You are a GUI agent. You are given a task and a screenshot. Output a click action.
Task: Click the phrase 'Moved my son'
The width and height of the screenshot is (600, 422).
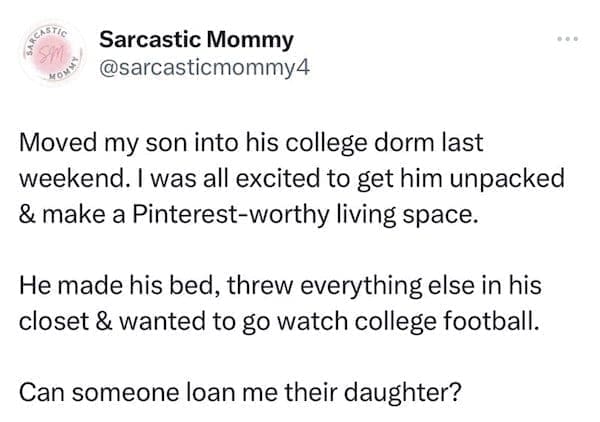pos(89,144)
